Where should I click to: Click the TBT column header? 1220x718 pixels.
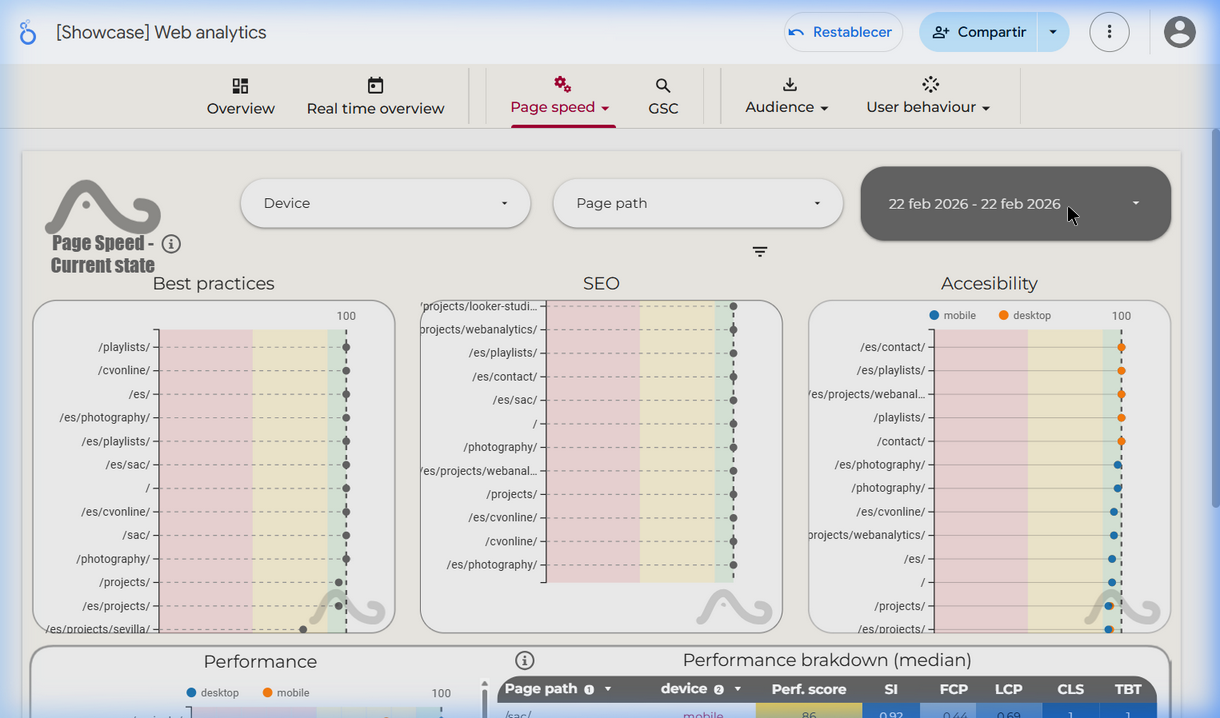pos(1128,689)
